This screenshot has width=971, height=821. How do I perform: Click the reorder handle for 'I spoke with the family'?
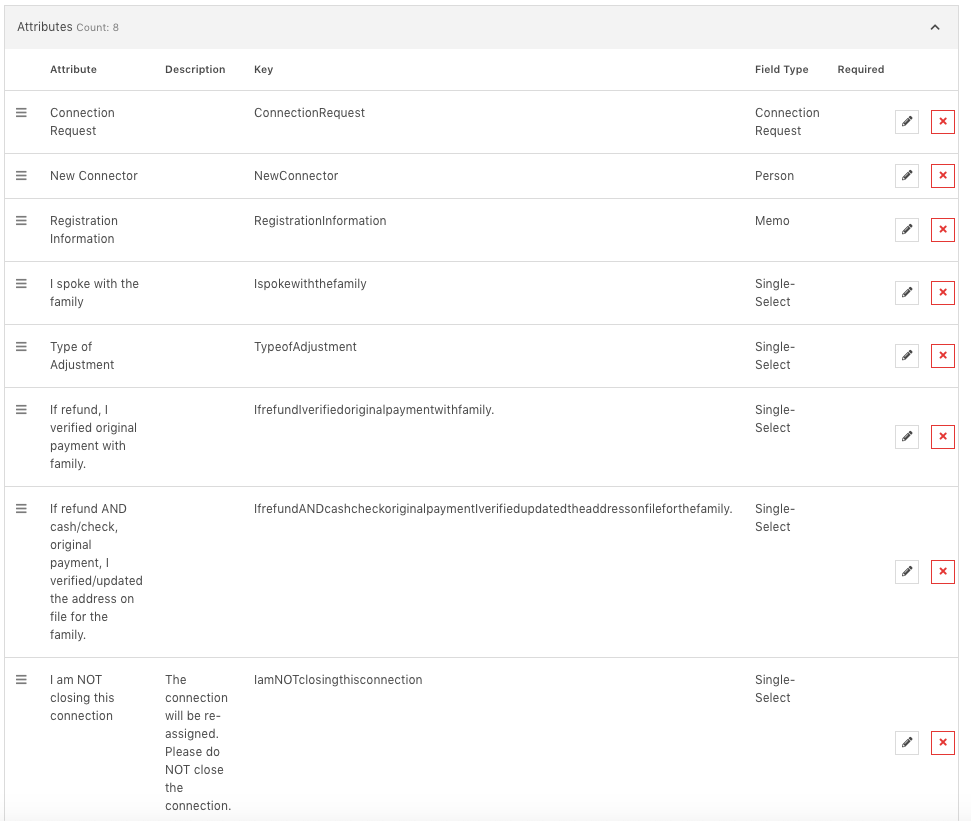click(x=21, y=284)
